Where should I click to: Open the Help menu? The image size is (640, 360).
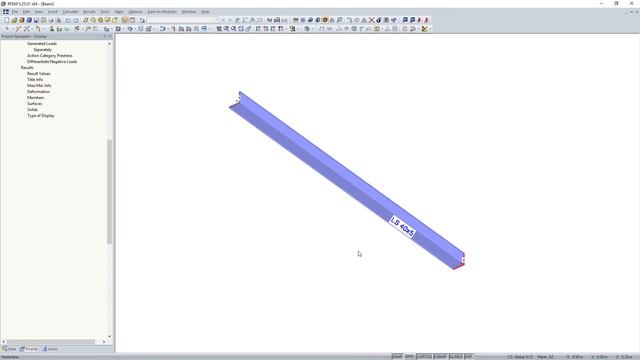(205, 12)
